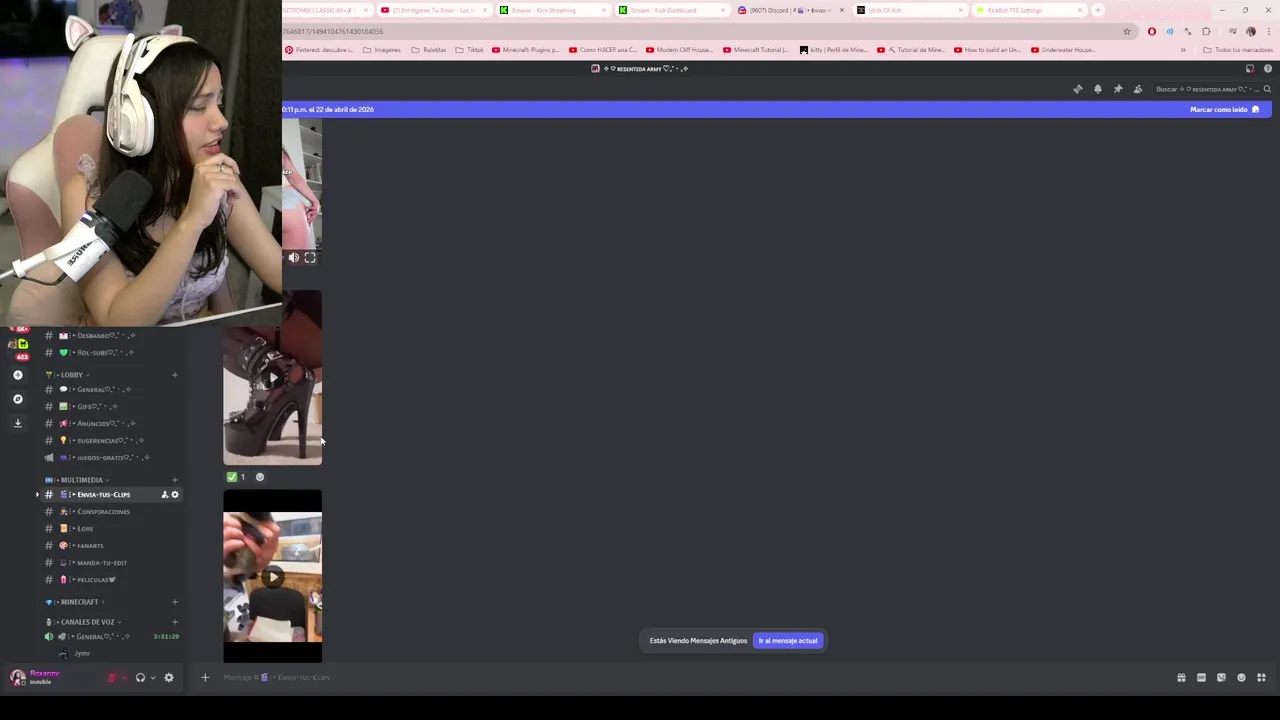Open the threads icon in channel header
The image size is (1280, 720).
pos(1077,89)
